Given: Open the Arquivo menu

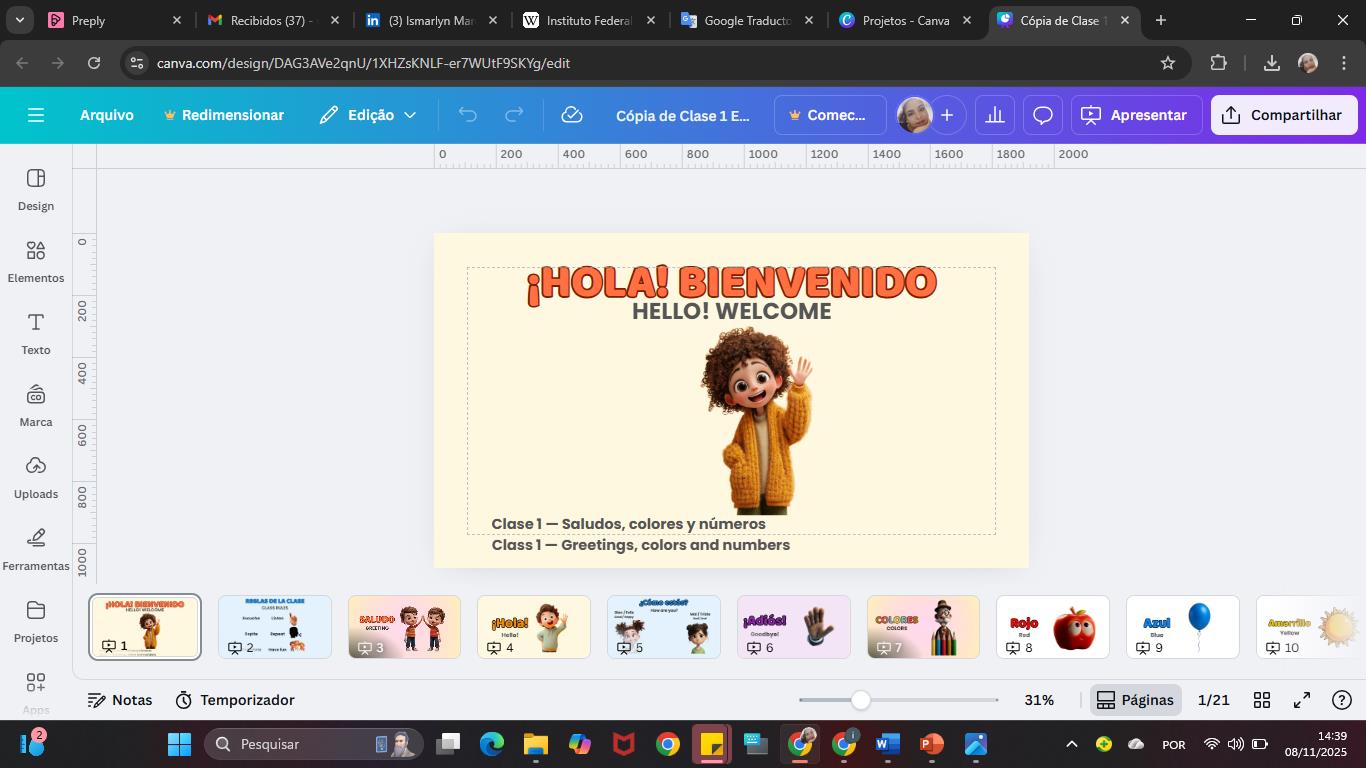Looking at the screenshot, I should [106, 115].
